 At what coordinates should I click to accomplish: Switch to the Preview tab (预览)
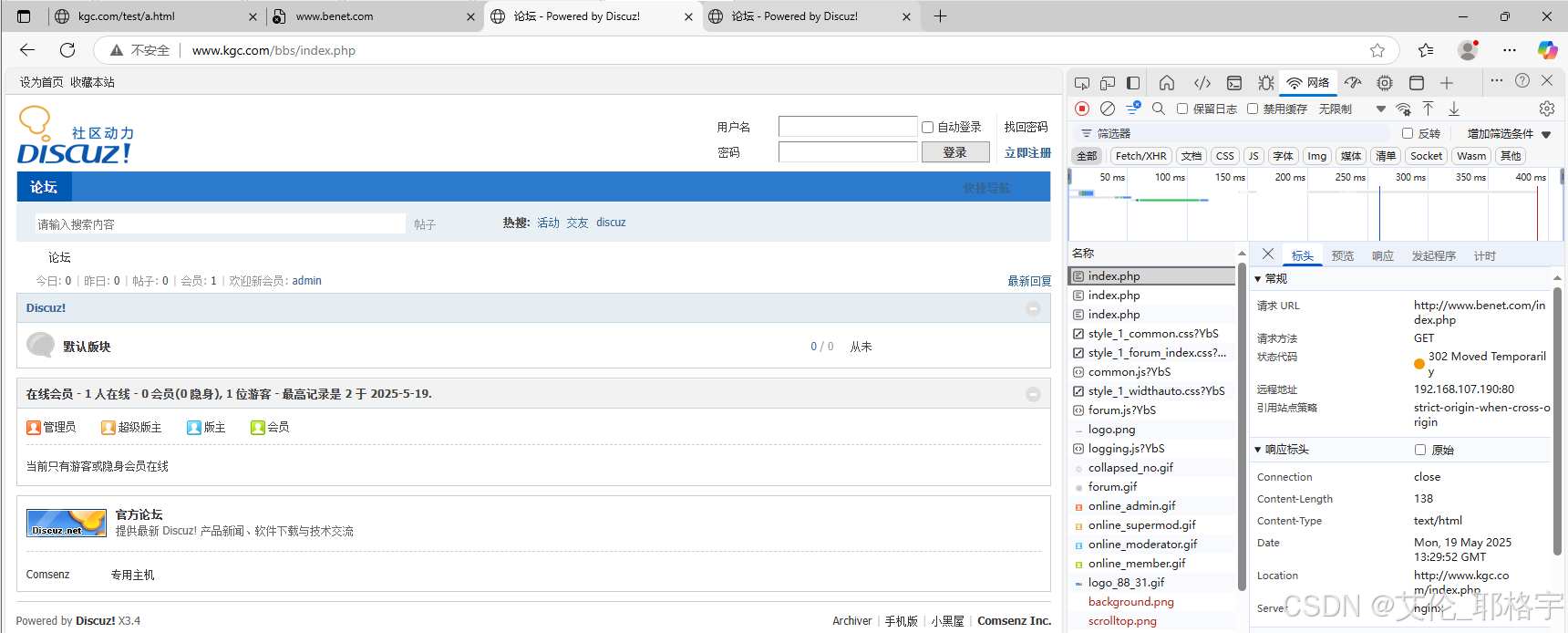click(x=1343, y=256)
